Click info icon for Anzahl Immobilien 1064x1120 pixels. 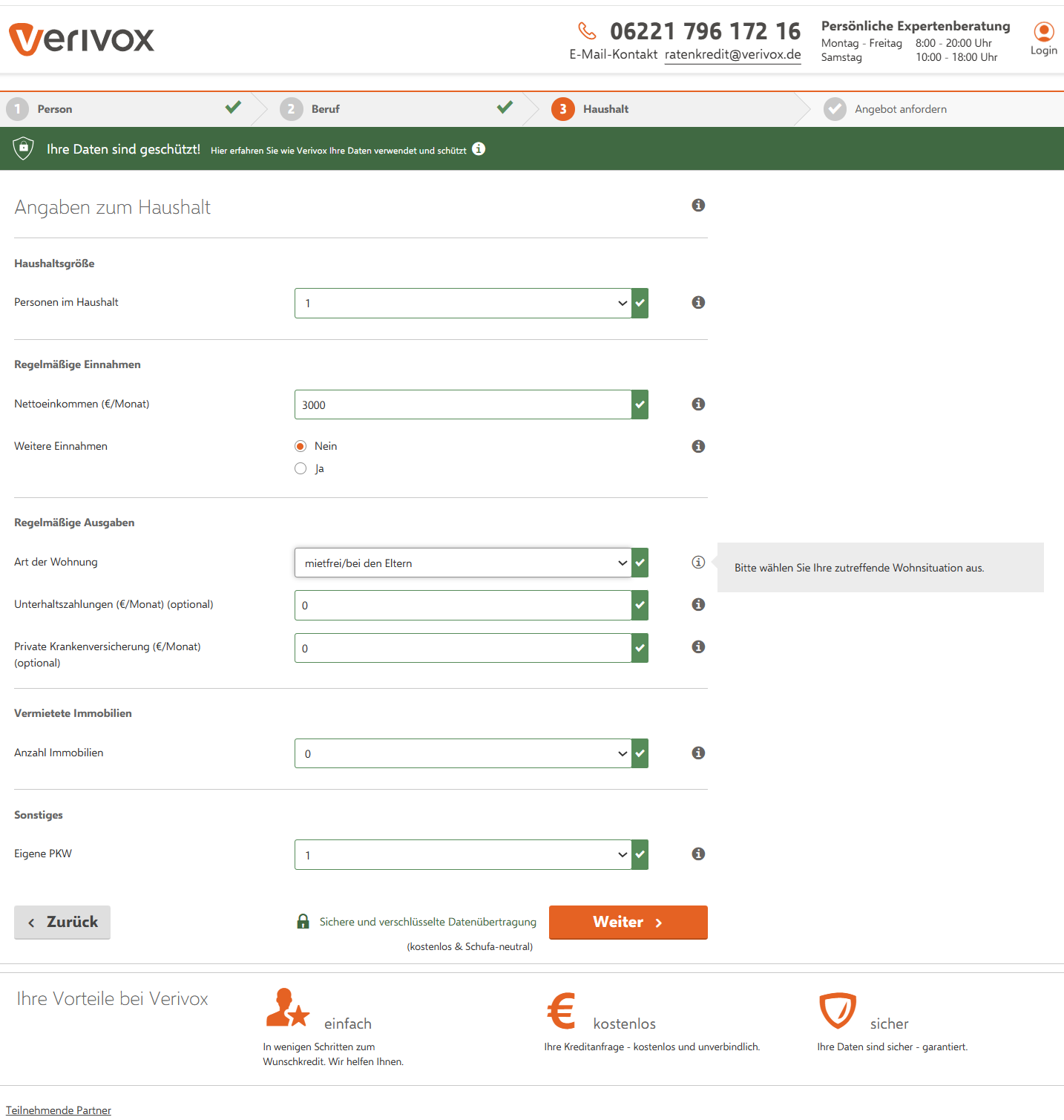[x=697, y=753]
